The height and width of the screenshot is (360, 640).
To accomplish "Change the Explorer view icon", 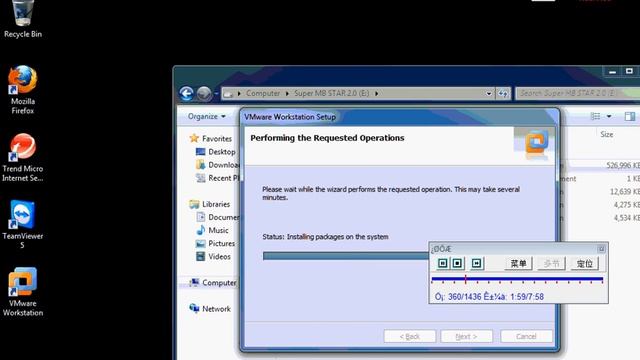I will tap(596, 116).
